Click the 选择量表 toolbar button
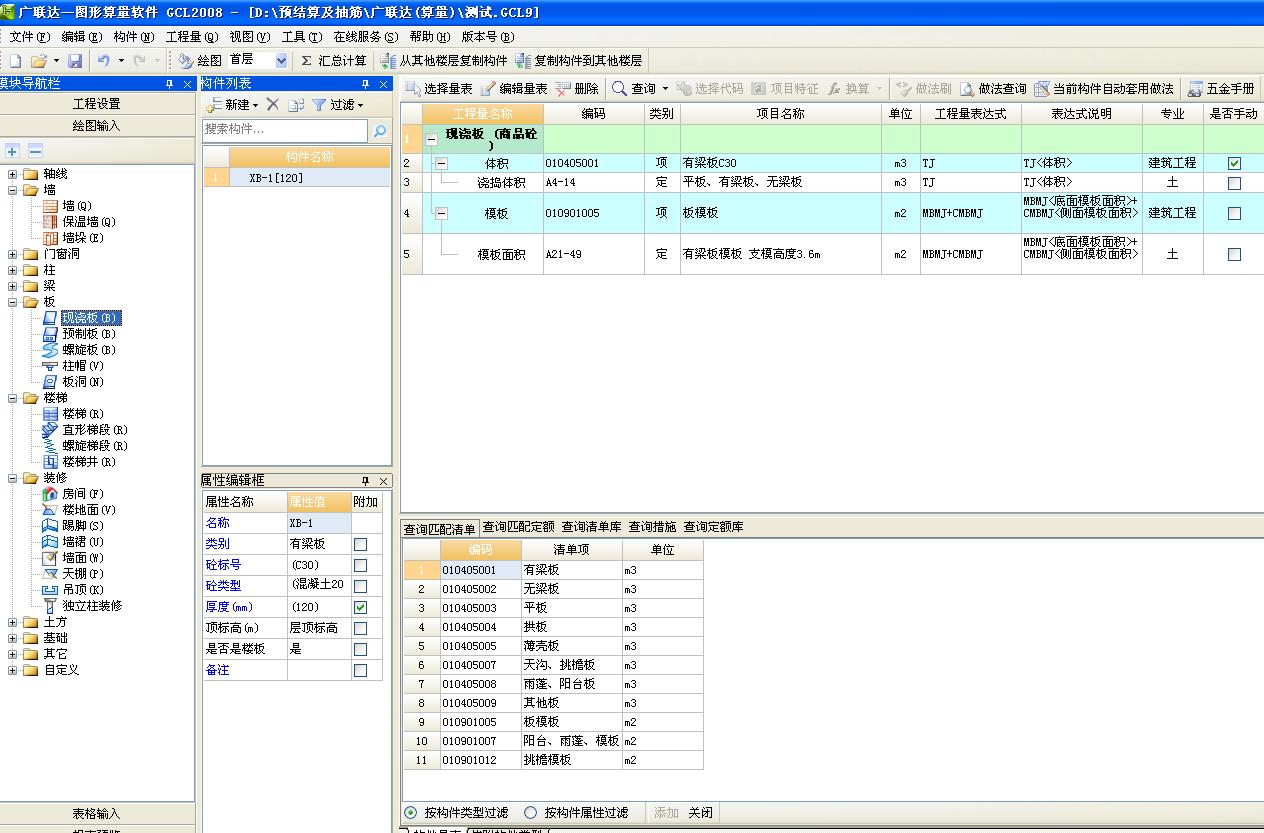The width and height of the screenshot is (1264, 833). (439, 89)
